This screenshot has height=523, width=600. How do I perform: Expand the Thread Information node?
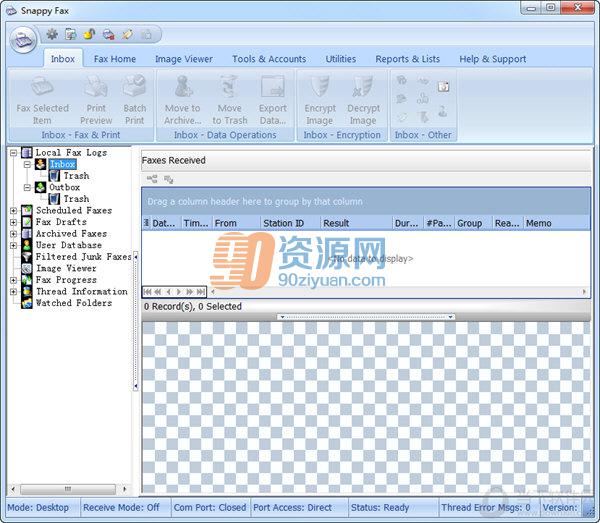tap(13, 291)
